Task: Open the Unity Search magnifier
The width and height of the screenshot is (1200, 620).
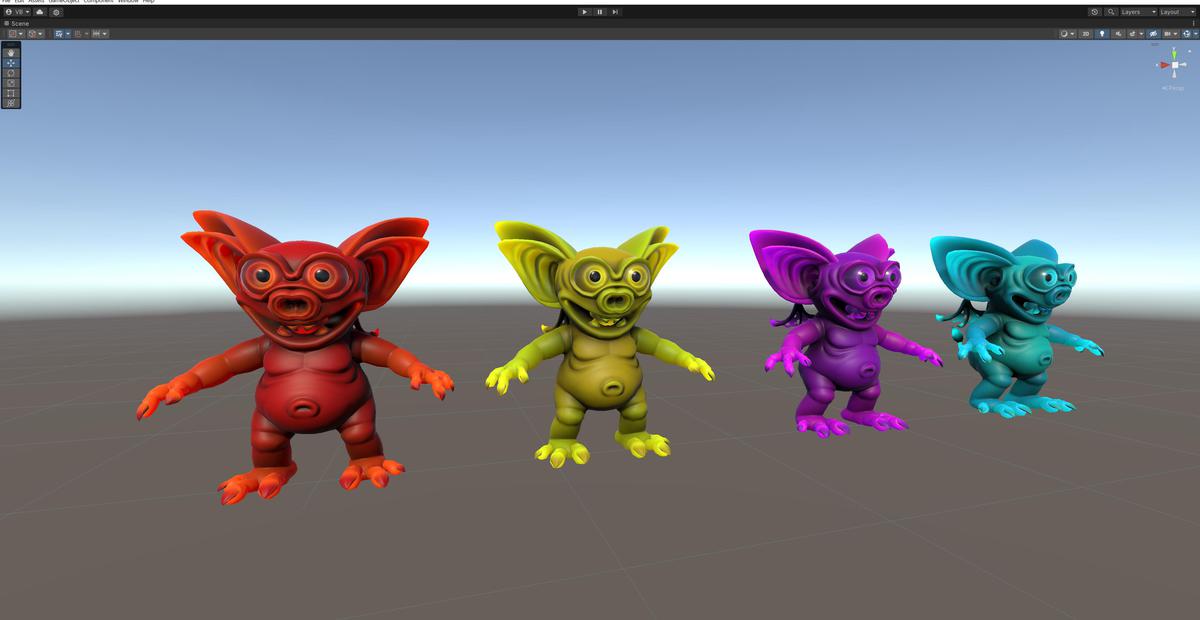Action: click(x=1111, y=12)
